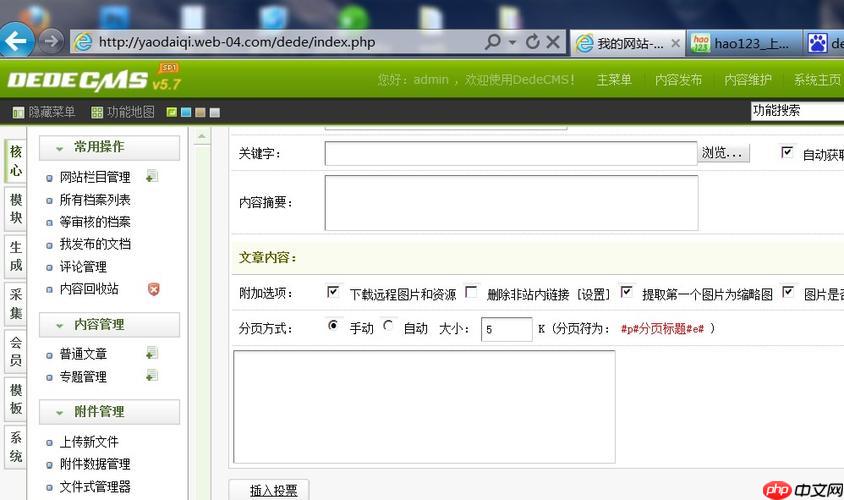Open 所有档案列表 in sidebar
The image size is (844, 500).
point(95,200)
